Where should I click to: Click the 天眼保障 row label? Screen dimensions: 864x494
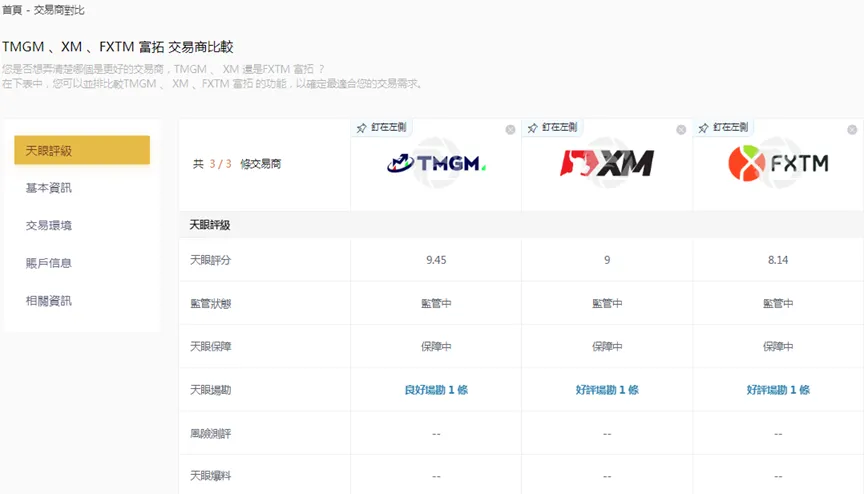click(x=210, y=346)
